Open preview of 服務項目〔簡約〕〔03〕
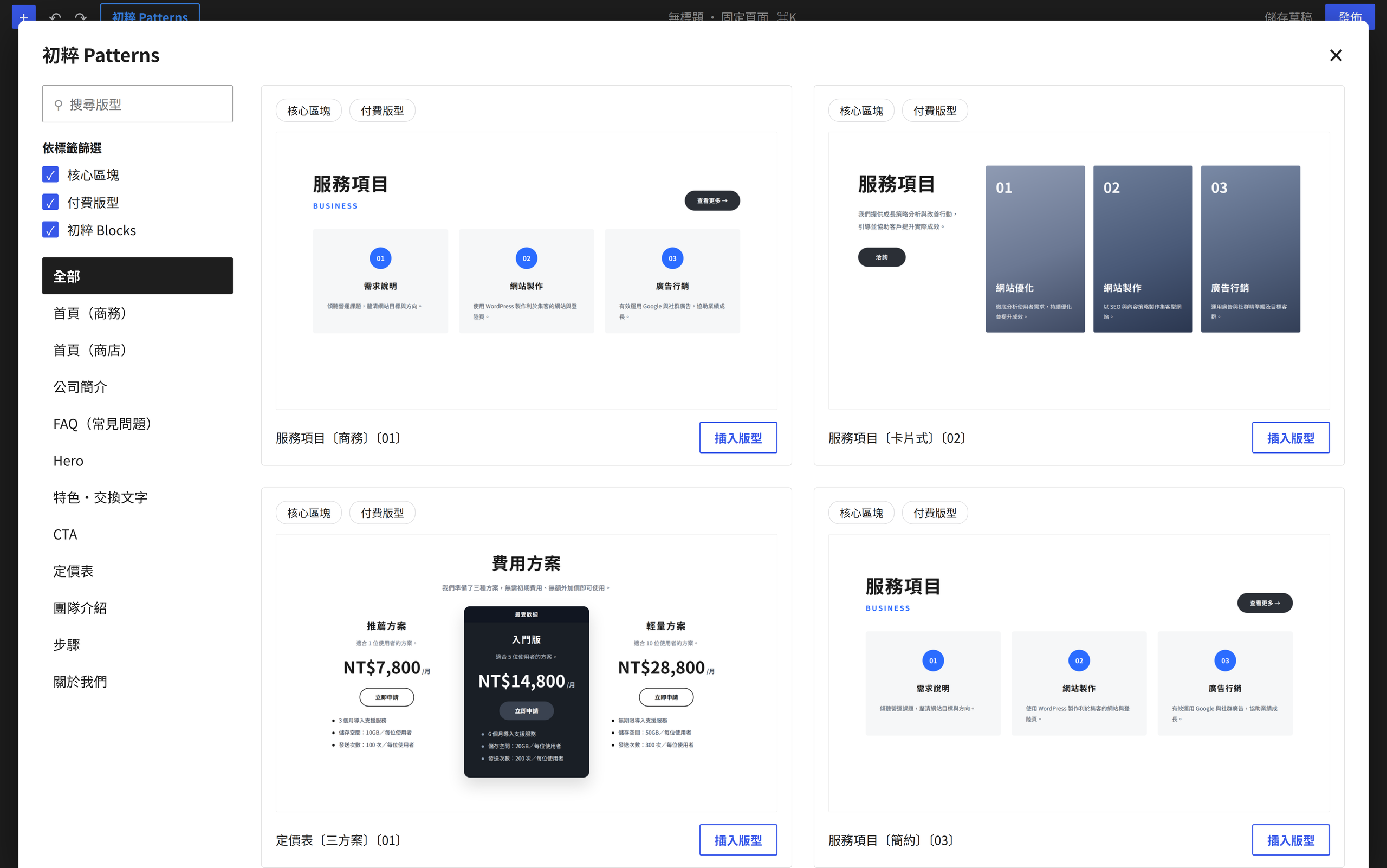Viewport: 1387px width, 868px height. point(1079,673)
